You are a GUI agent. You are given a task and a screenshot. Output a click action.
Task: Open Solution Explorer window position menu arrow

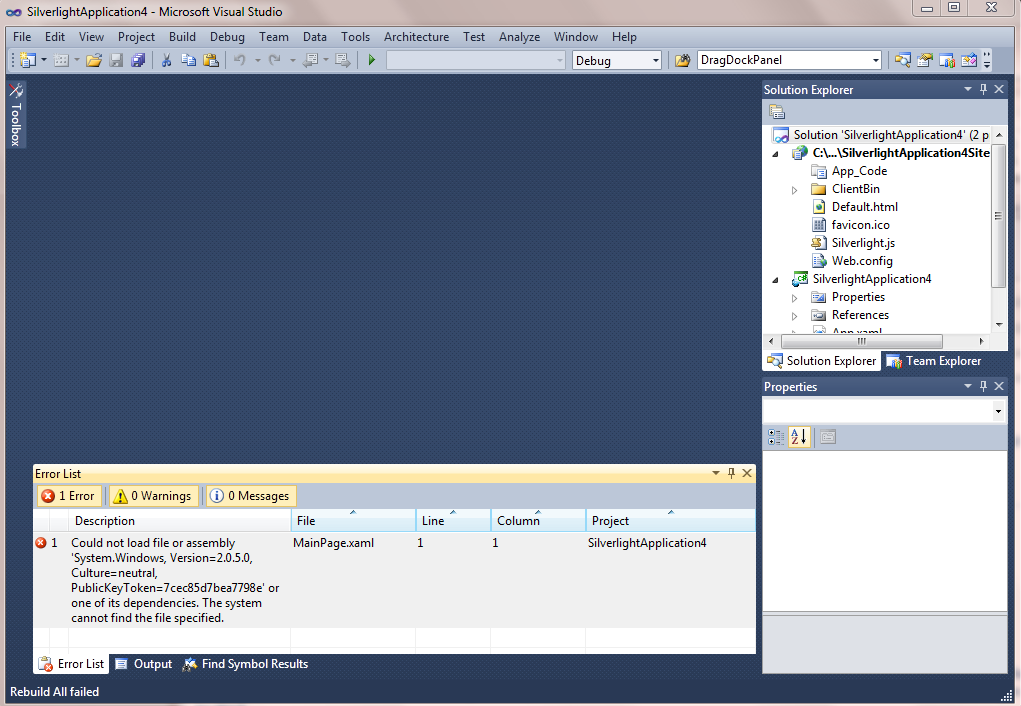pos(968,89)
